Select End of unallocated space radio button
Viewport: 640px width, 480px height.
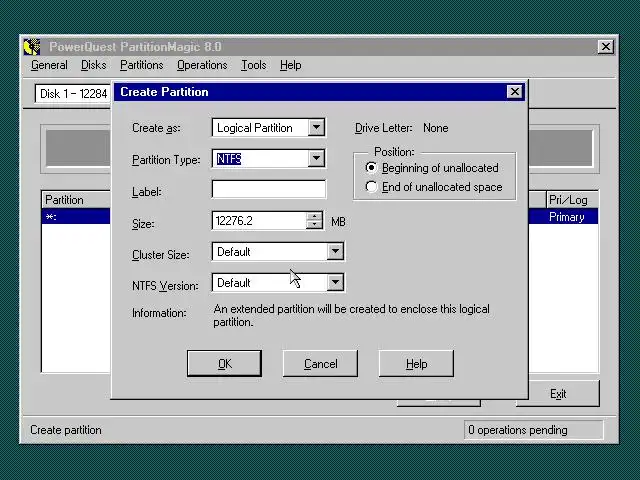coord(371,187)
